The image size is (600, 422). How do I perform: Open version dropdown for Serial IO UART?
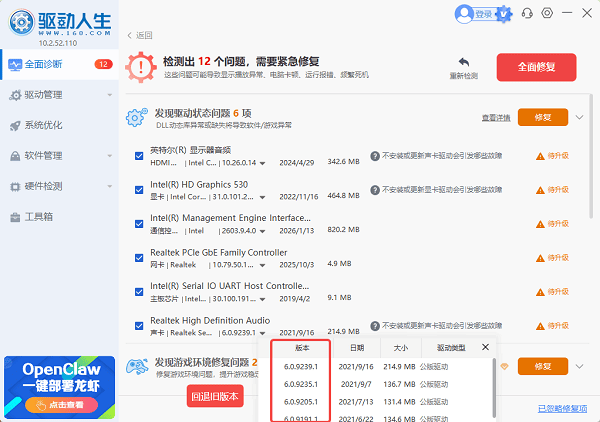coord(262,300)
